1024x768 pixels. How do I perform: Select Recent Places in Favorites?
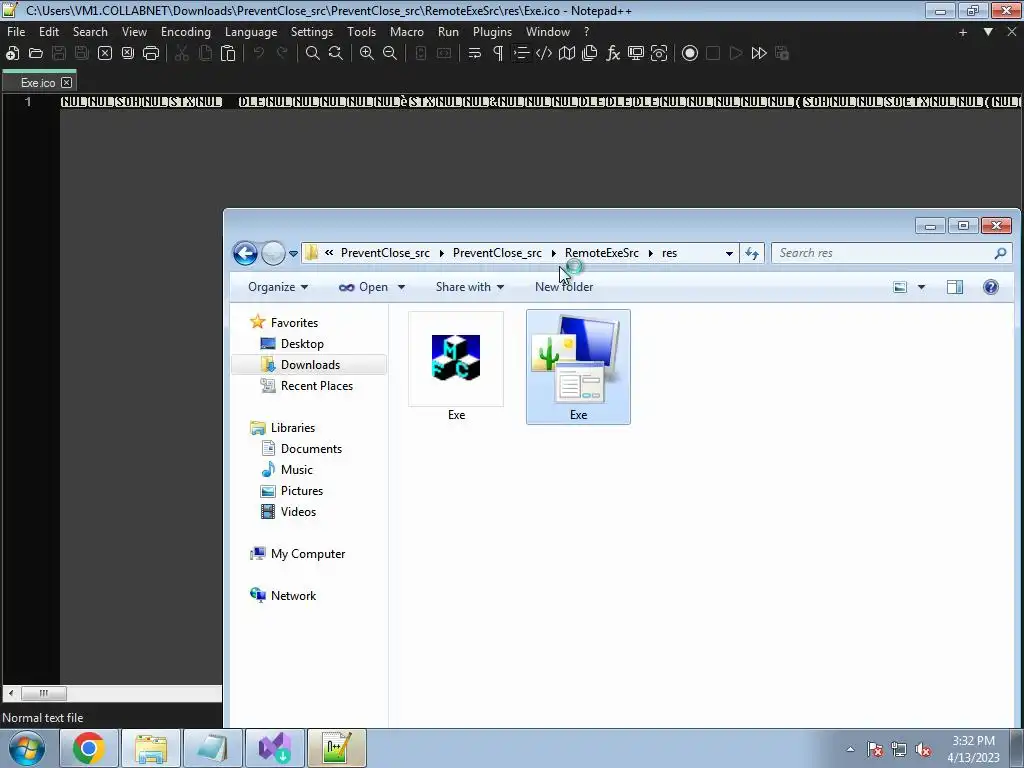pos(317,385)
